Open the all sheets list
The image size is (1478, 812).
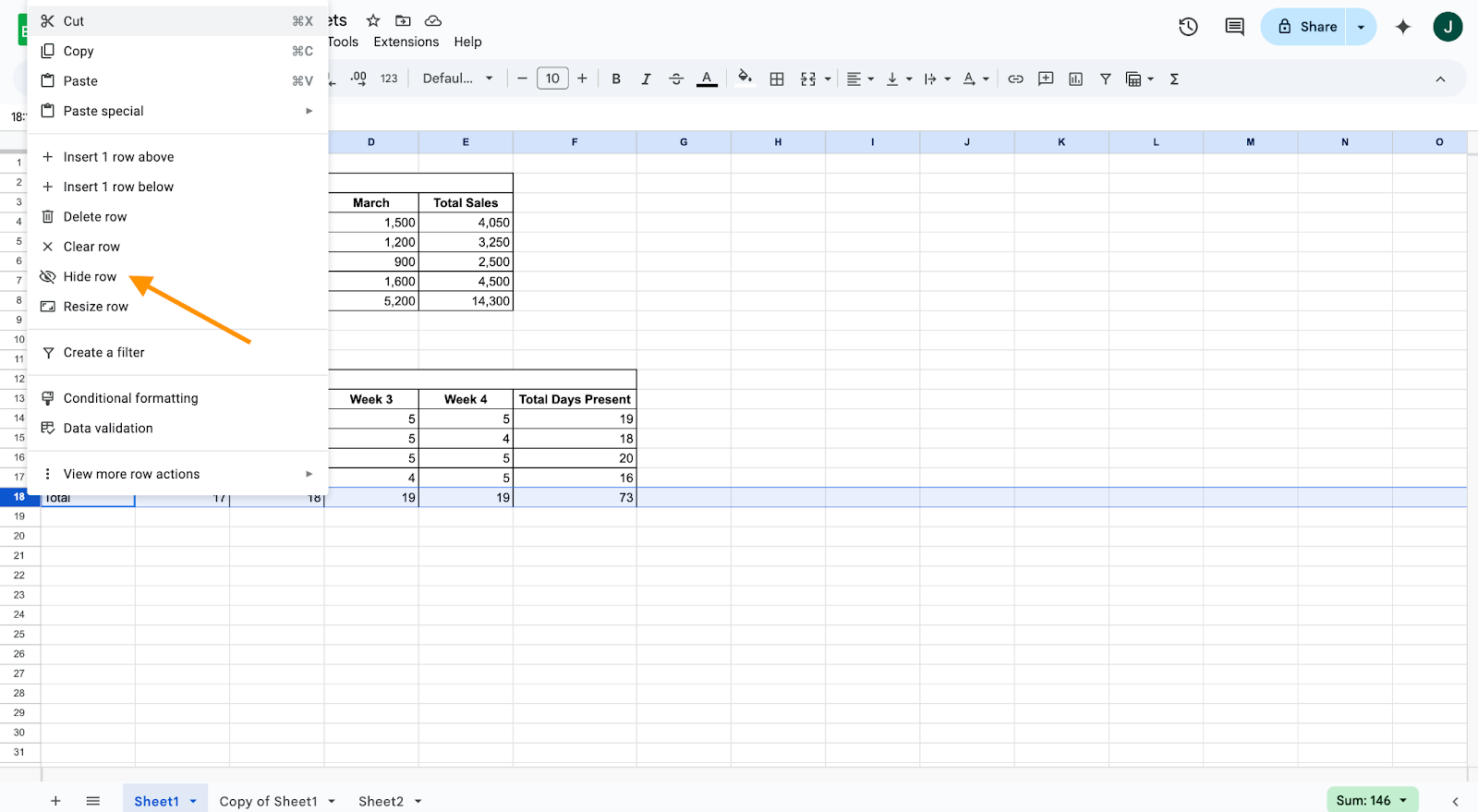[92, 801]
